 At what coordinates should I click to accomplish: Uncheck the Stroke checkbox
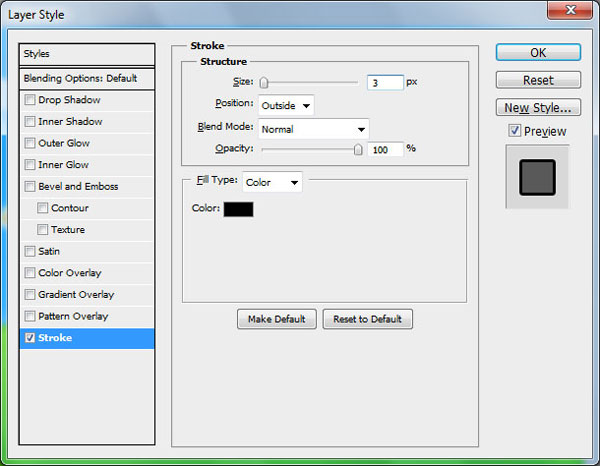29,338
